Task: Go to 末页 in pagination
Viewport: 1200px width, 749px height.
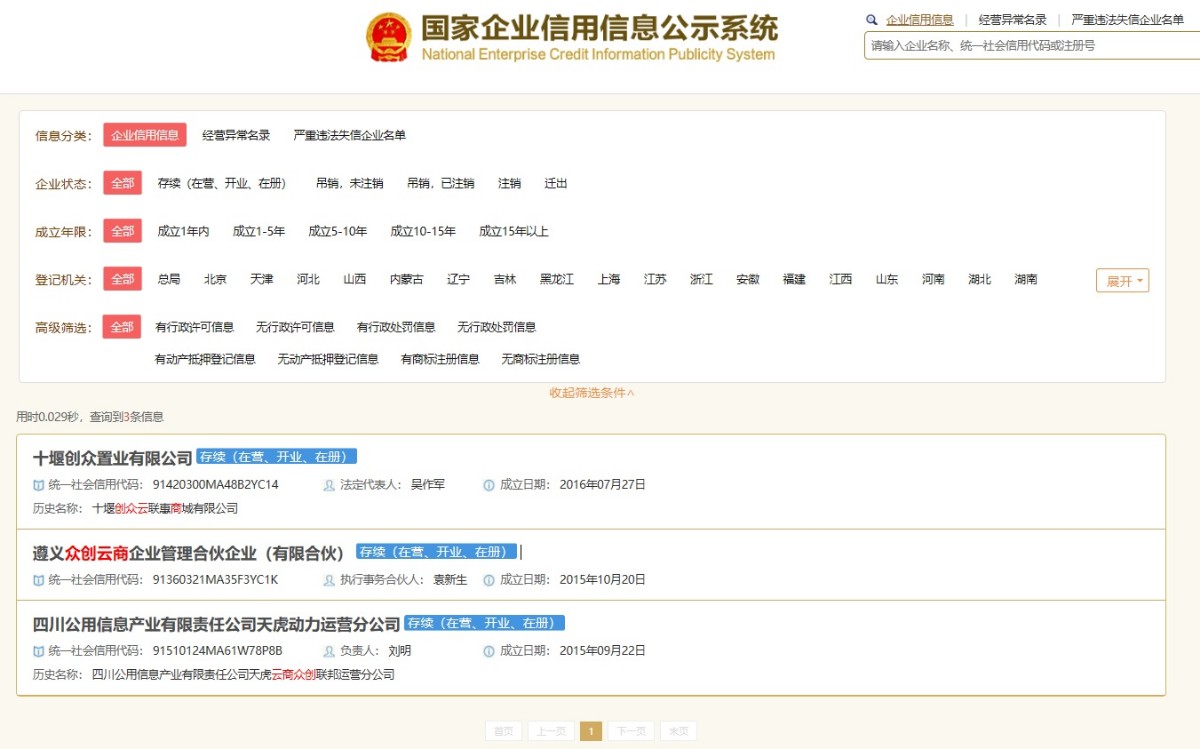Action: click(x=678, y=731)
